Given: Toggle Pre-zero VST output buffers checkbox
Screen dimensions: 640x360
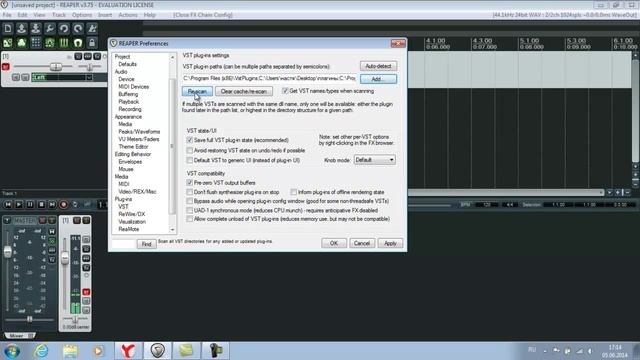Looking at the screenshot, I should [189, 182].
